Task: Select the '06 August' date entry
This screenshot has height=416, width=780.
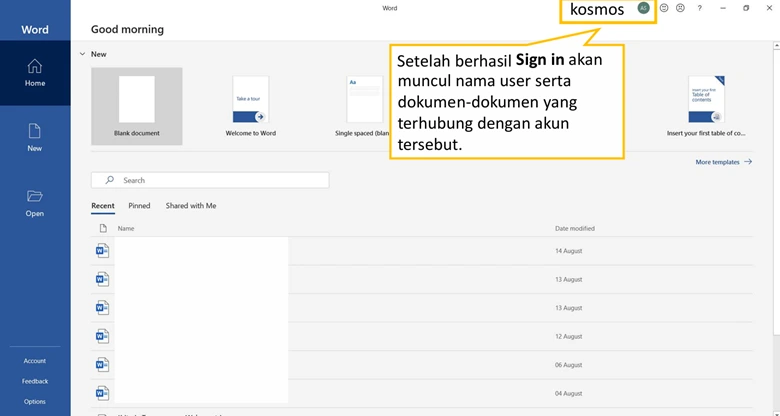Action: point(569,365)
